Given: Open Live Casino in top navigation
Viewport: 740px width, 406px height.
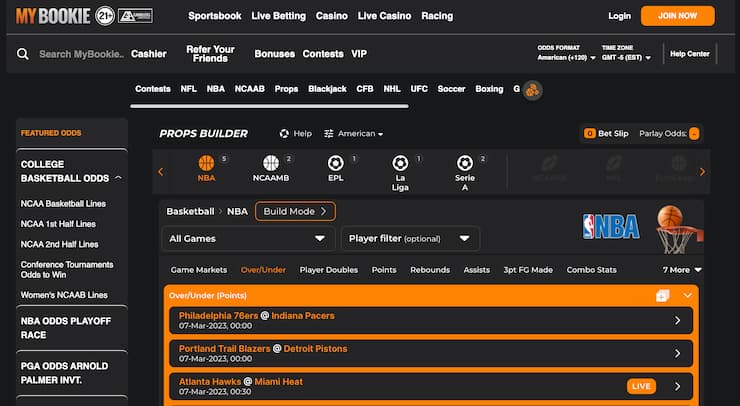Looking at the screenshot, I should (x=384, y=16).
